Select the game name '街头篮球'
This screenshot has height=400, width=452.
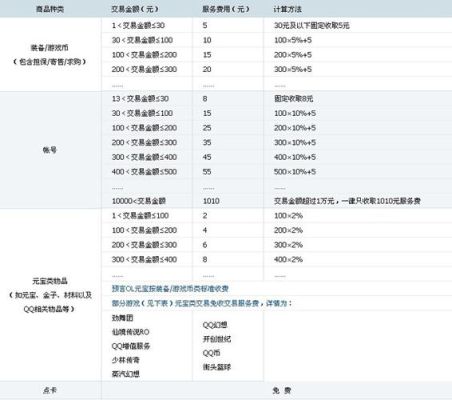point(217,367)
